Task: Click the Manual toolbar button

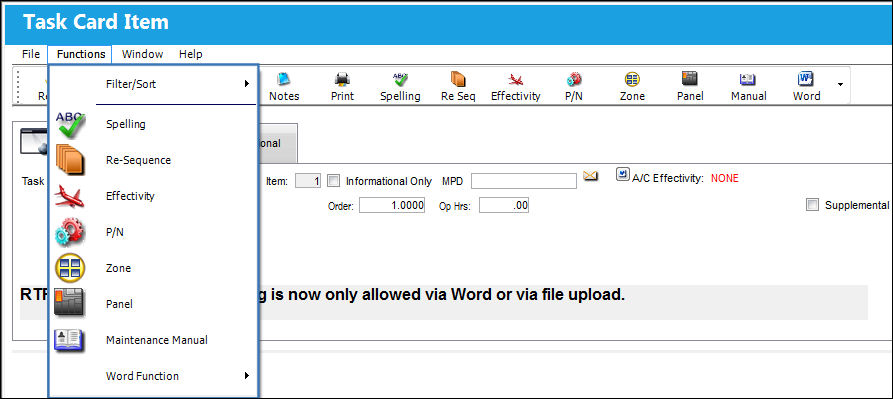Action: (x=748, y=87)
